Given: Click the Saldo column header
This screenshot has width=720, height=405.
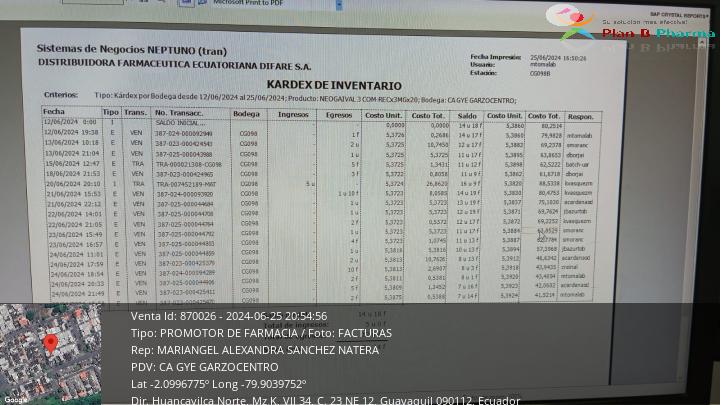Looking at the screenshot, I should tap(467, 116).
